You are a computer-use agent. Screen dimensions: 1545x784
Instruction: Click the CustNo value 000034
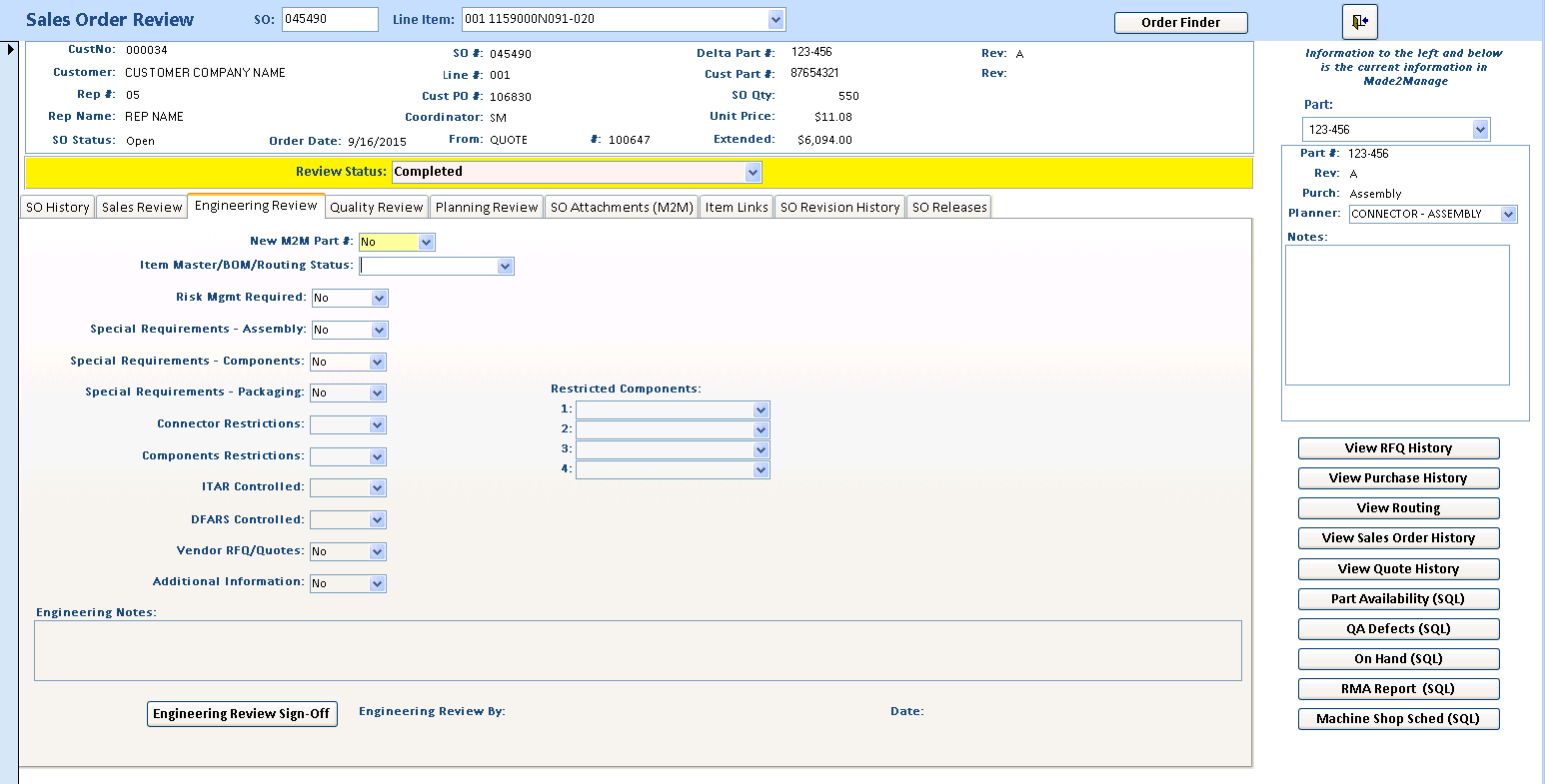click(x=146, y=50)
